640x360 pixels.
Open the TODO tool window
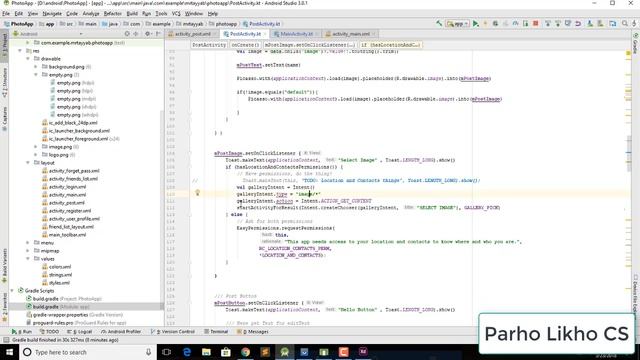coord(49,332)
